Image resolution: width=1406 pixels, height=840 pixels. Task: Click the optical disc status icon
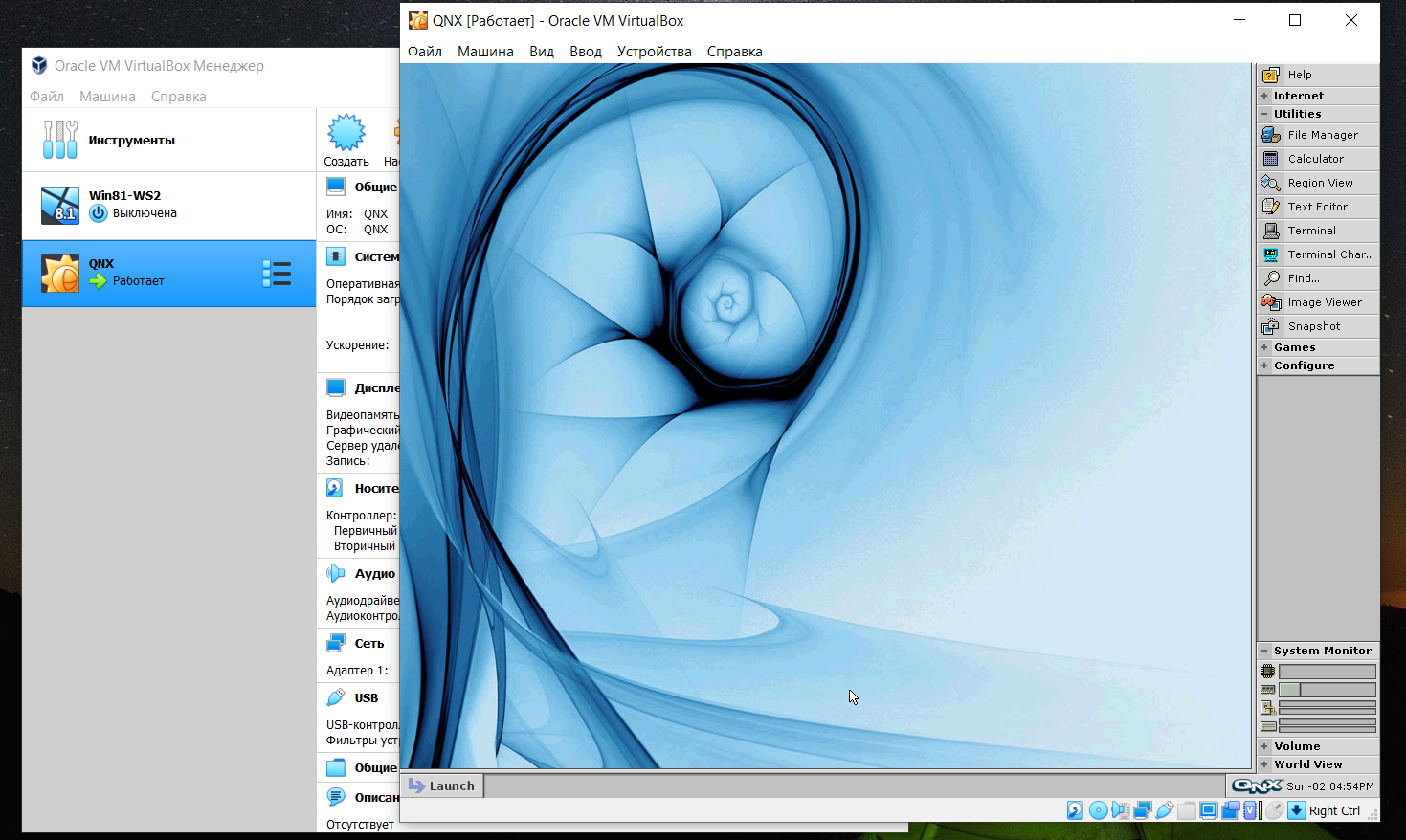(x=1098, y=810)
